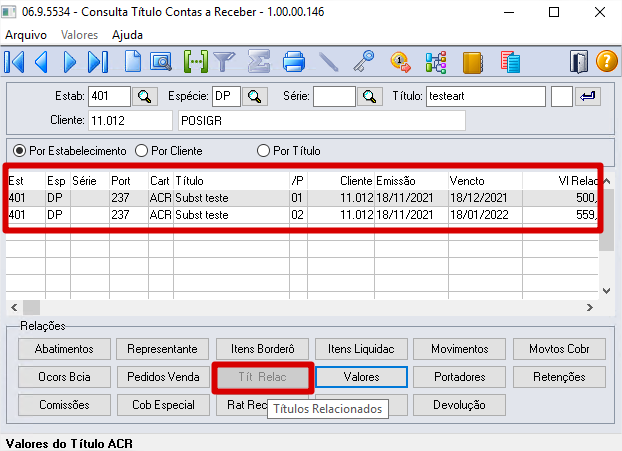Click horizontal scroll right arrow

(x=590, y=307)
